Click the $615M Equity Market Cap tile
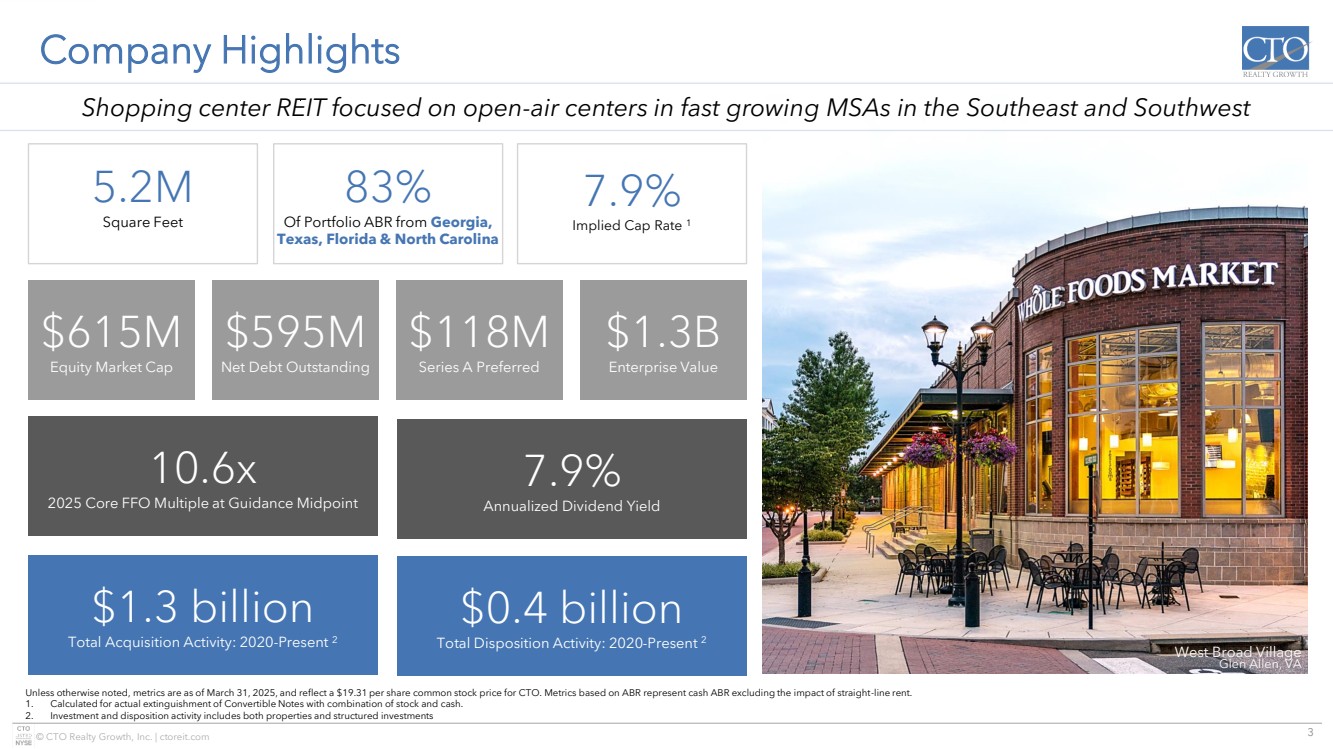Viewport: 1333px width, 749px height. coord(111,340)
